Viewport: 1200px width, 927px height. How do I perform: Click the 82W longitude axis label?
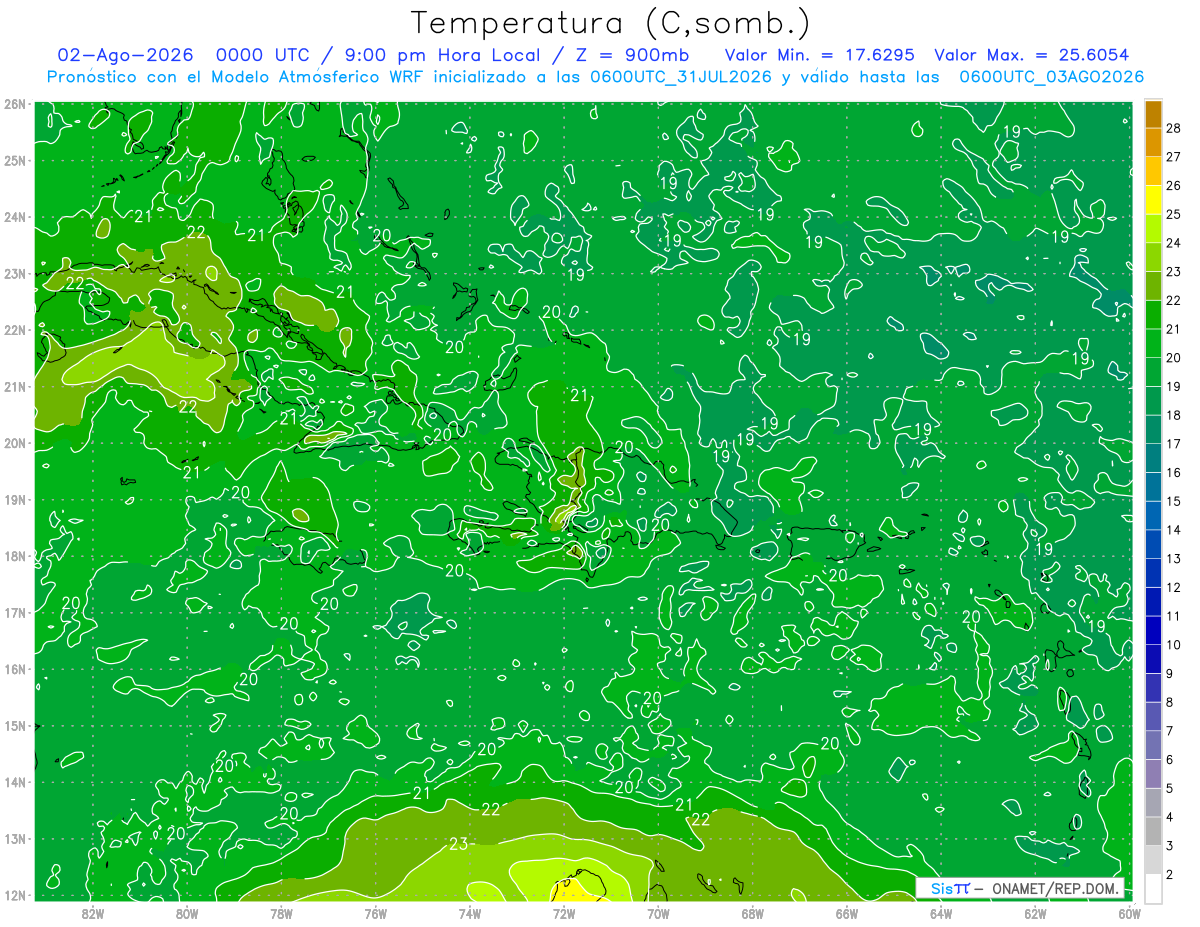(93, 913)
